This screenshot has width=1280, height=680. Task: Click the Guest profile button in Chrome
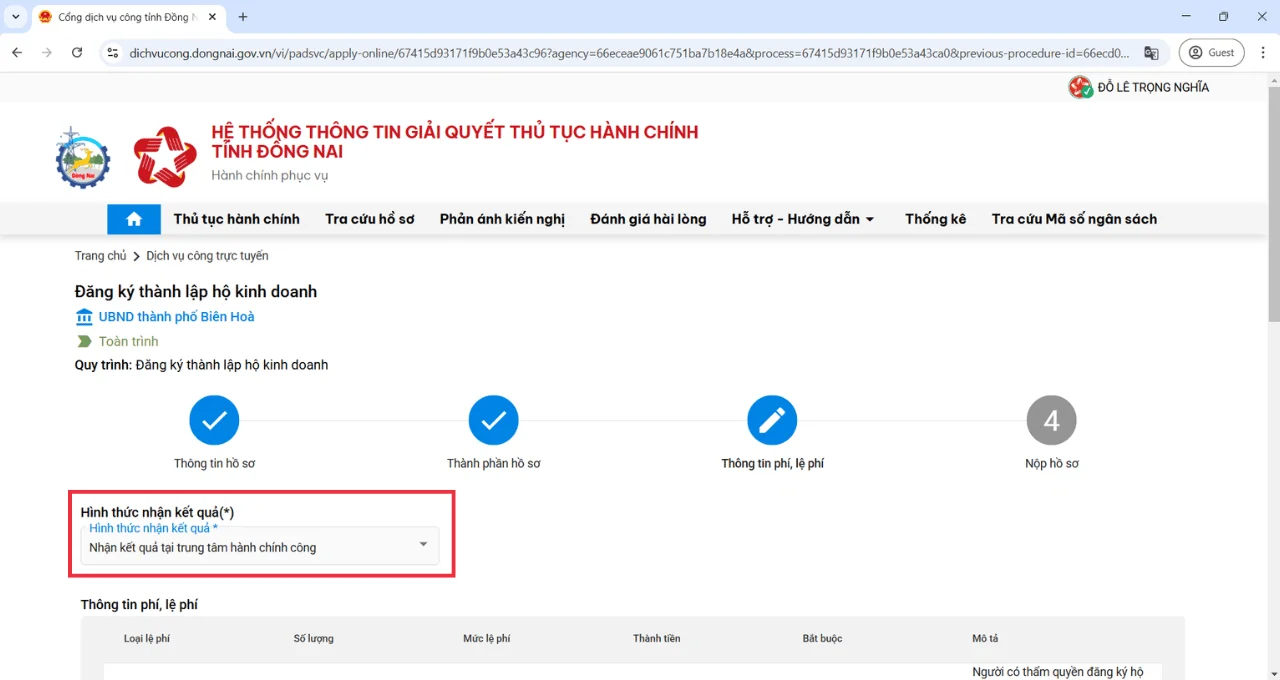[1211, 53]
